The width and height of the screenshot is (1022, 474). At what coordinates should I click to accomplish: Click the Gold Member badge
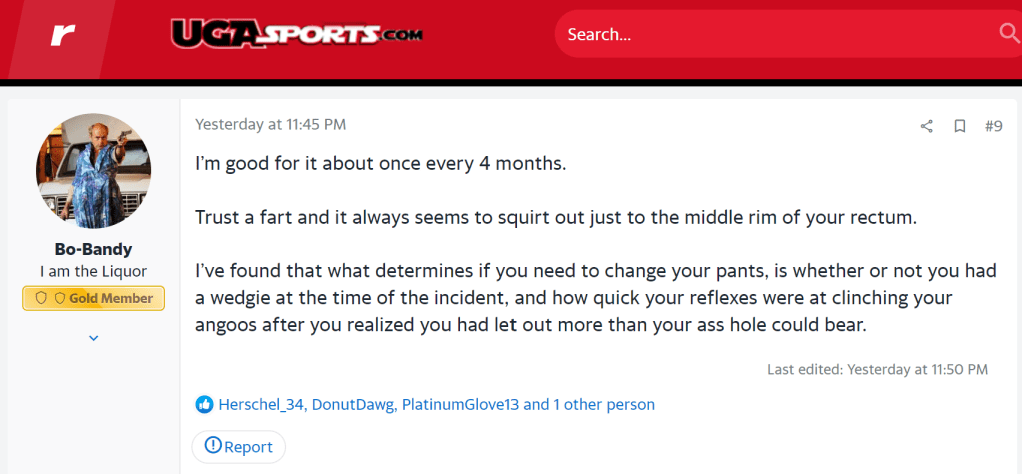pyautogui.click(x=94, y=298)
